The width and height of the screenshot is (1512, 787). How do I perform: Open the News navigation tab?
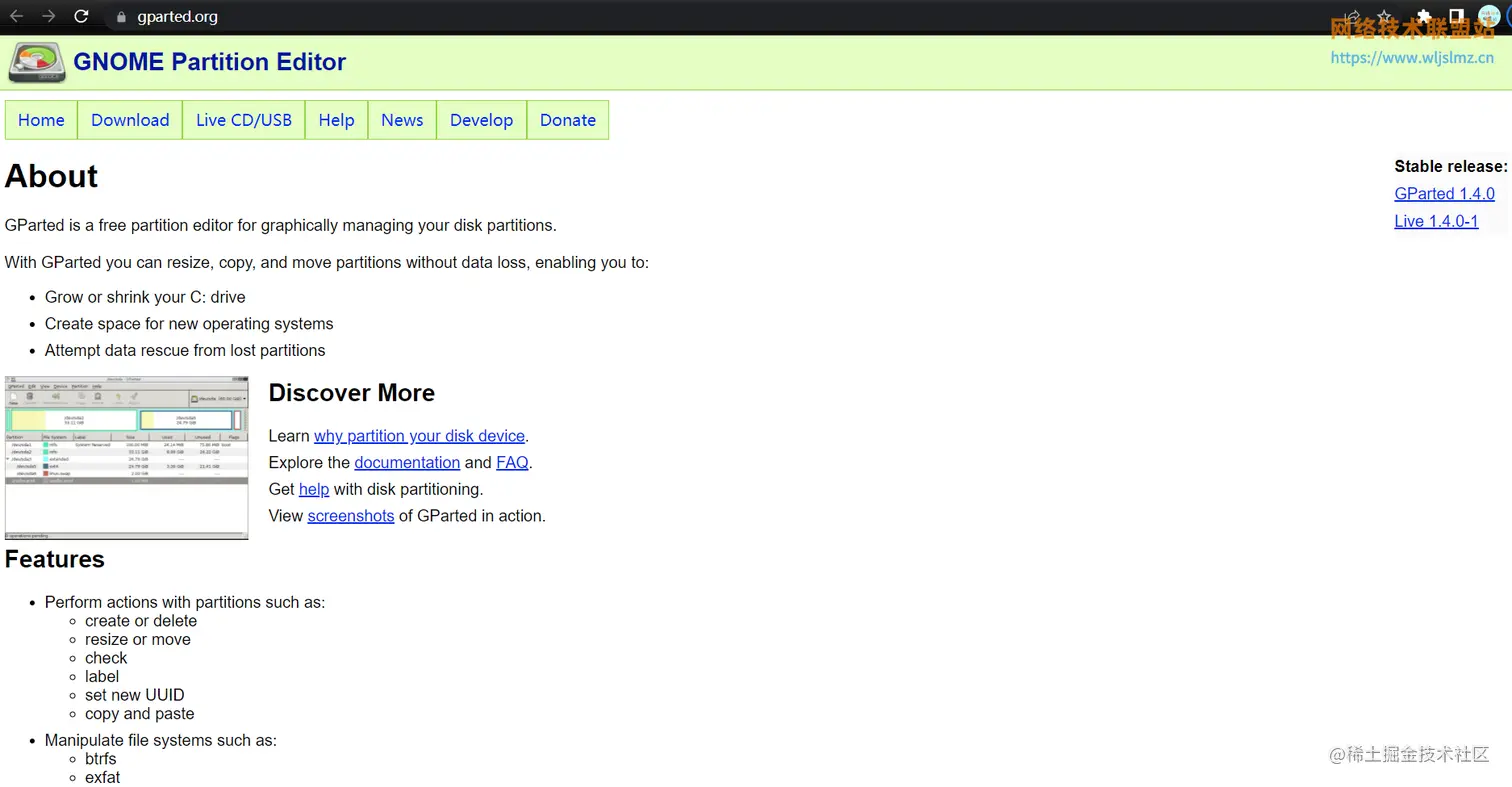coord(402,120)
